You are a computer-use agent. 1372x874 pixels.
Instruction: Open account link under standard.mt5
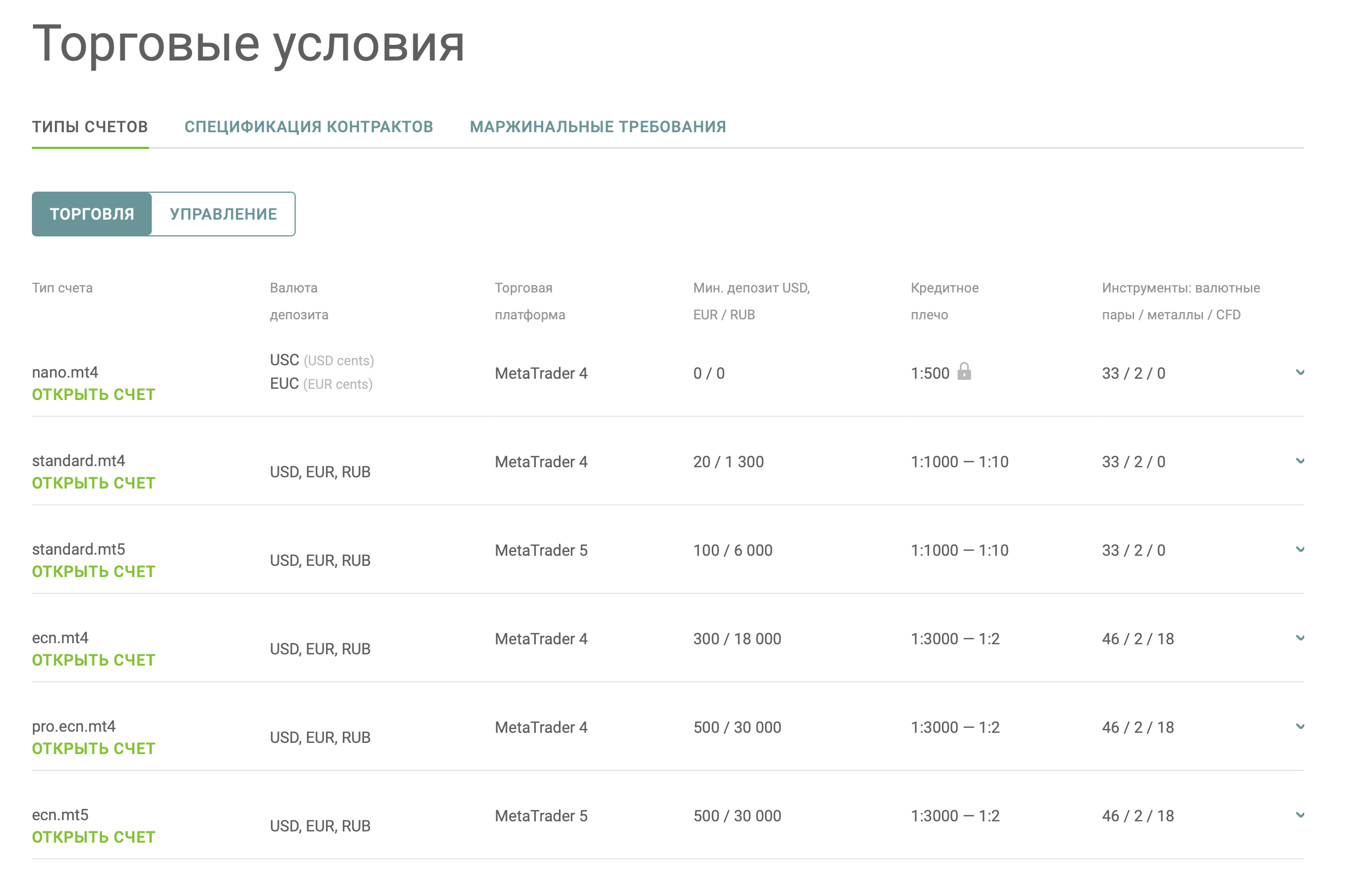(94, 571)
